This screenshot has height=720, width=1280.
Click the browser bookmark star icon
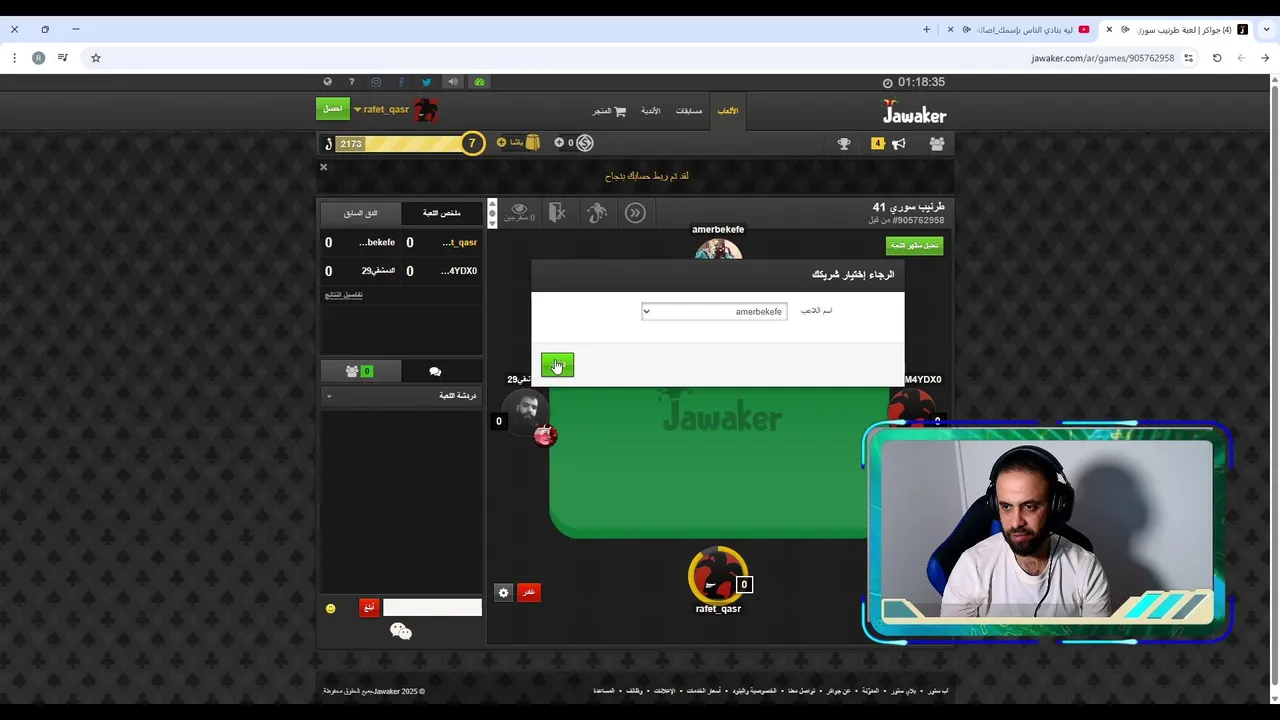[96, 58]
